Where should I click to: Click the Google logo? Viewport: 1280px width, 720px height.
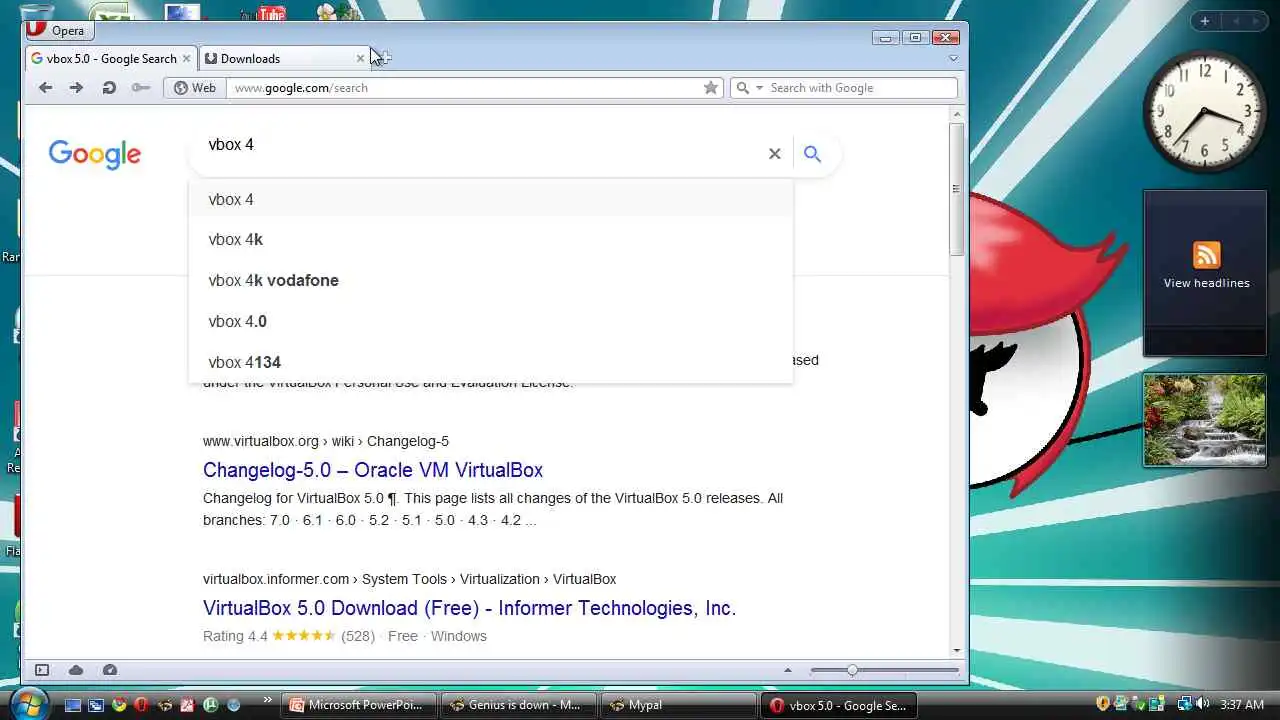point(95,154)
